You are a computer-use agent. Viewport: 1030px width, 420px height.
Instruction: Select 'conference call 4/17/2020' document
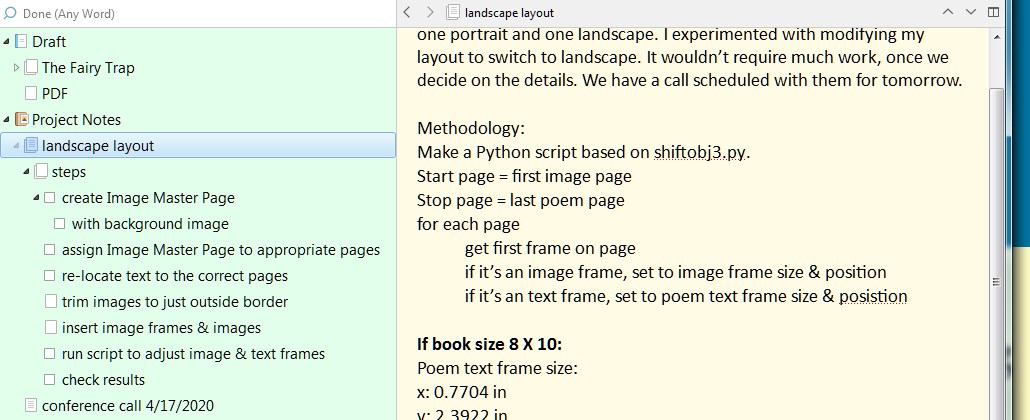(x=127, y=406)
